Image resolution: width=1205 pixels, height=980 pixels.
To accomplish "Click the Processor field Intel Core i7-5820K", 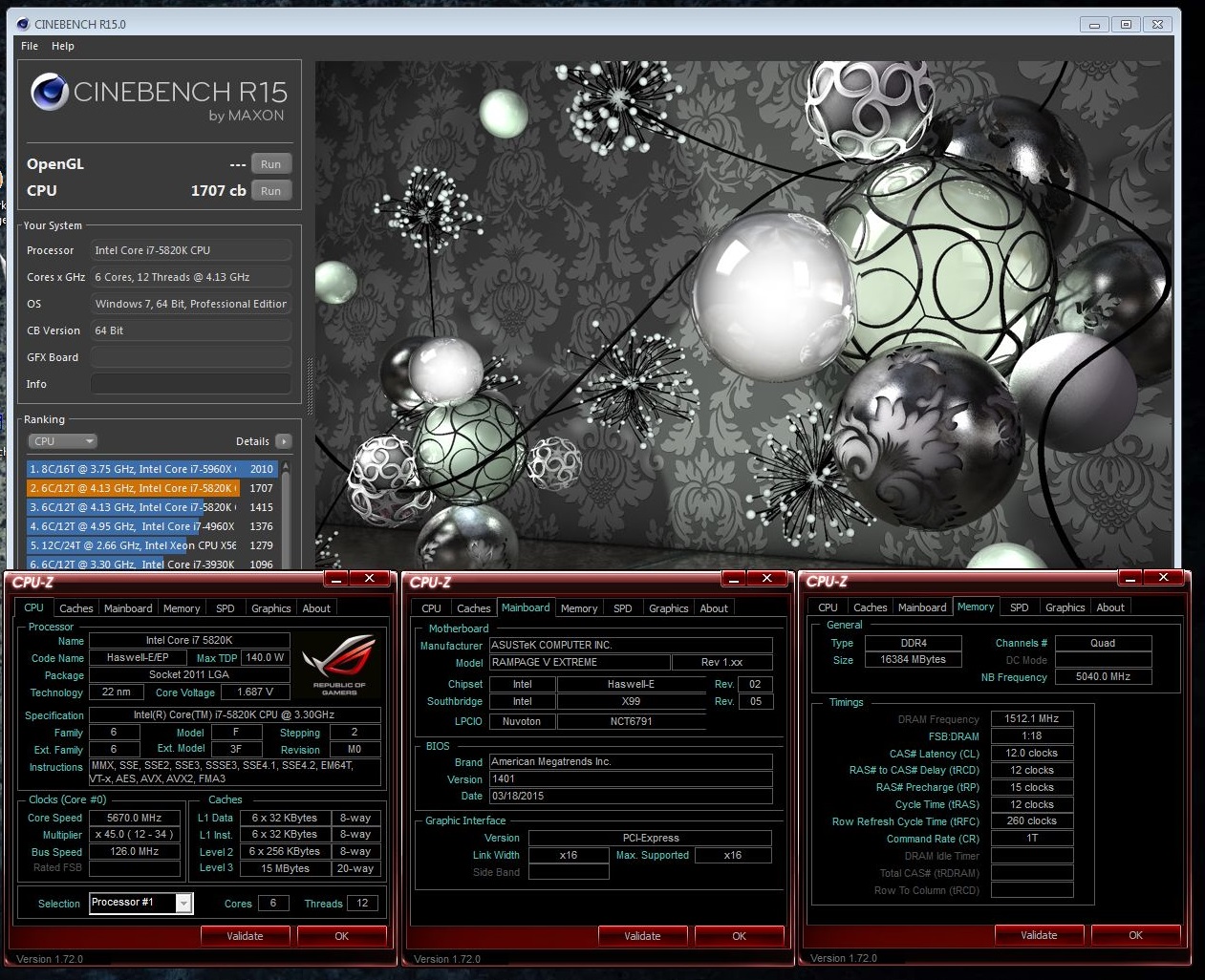I will 191,250.
